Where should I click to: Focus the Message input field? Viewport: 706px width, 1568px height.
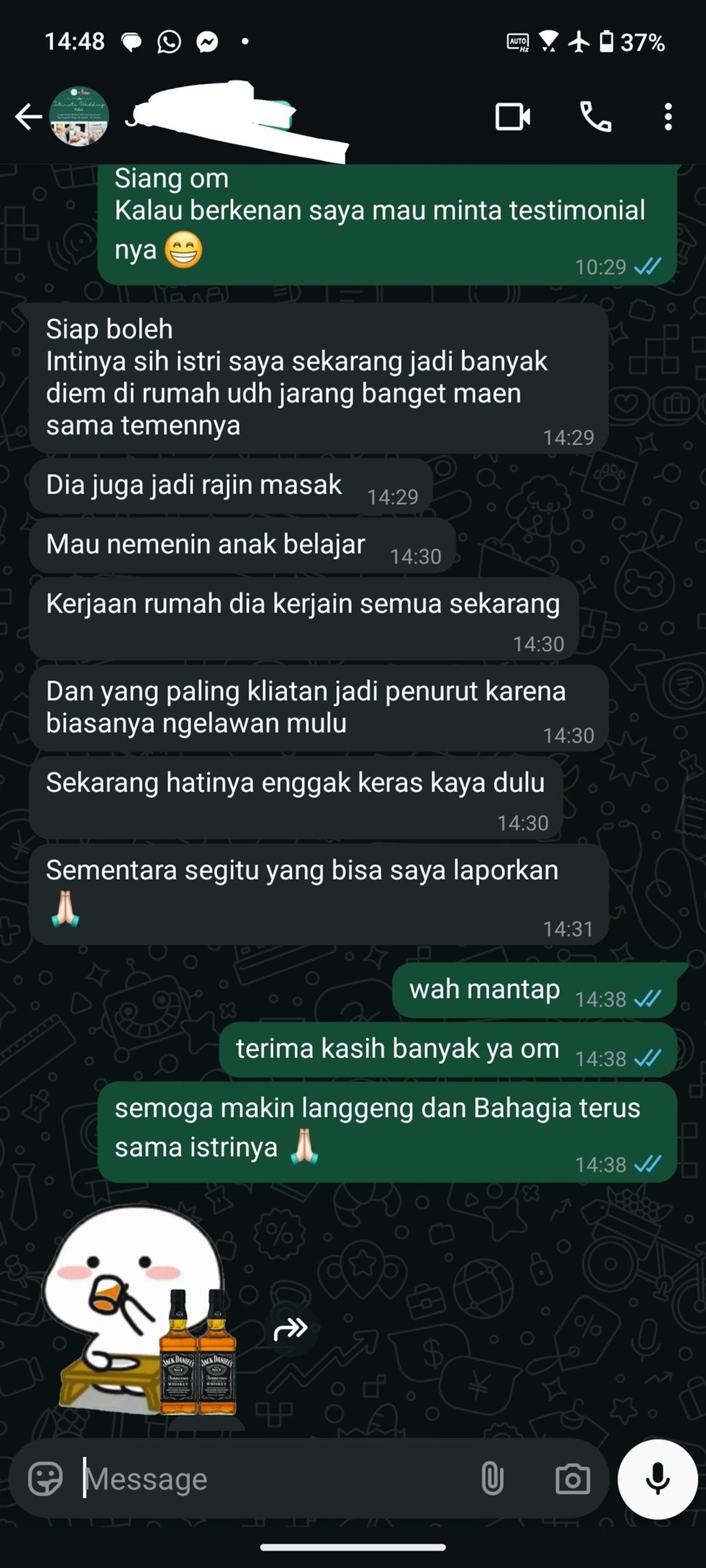pos(274,1479)
